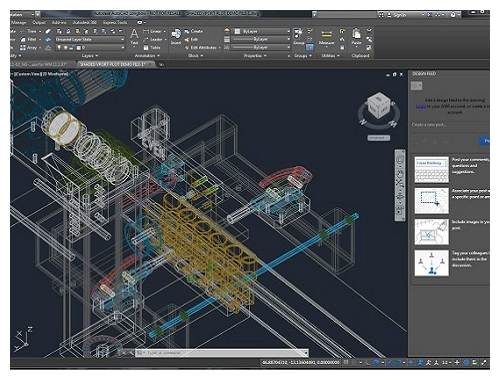500x380 pixels.
Task: Click the Erase tool icon
Action: 48,31
